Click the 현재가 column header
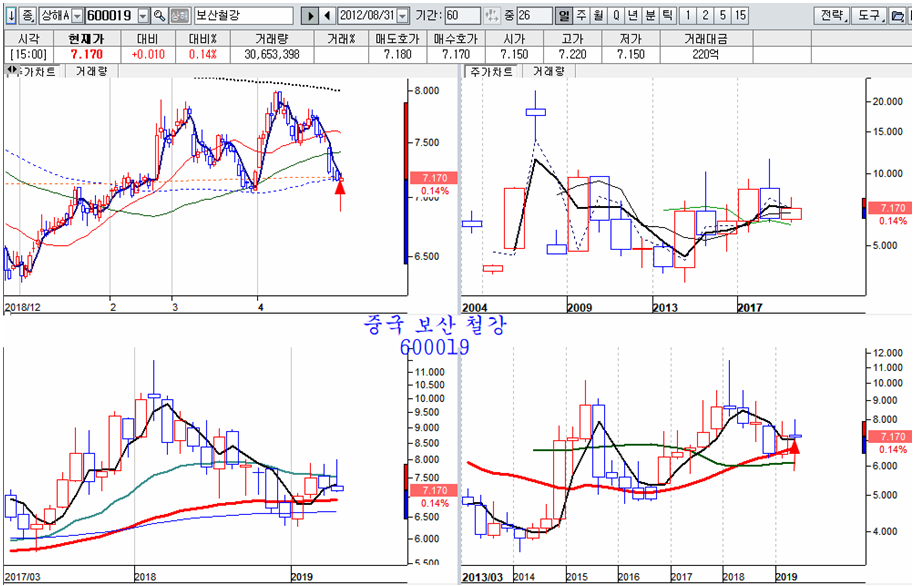 click(x=86, y=39)
